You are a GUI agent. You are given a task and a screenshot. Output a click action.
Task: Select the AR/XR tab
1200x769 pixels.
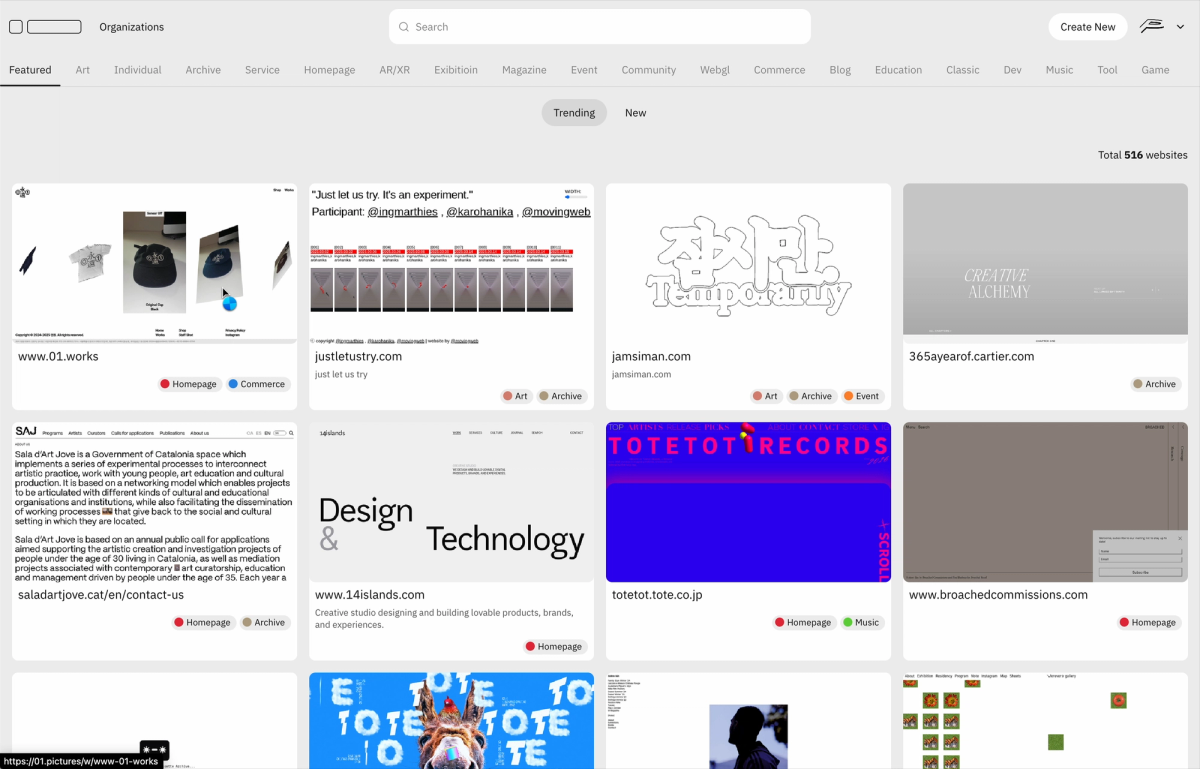pyautogui.click(x=395, y=70)
